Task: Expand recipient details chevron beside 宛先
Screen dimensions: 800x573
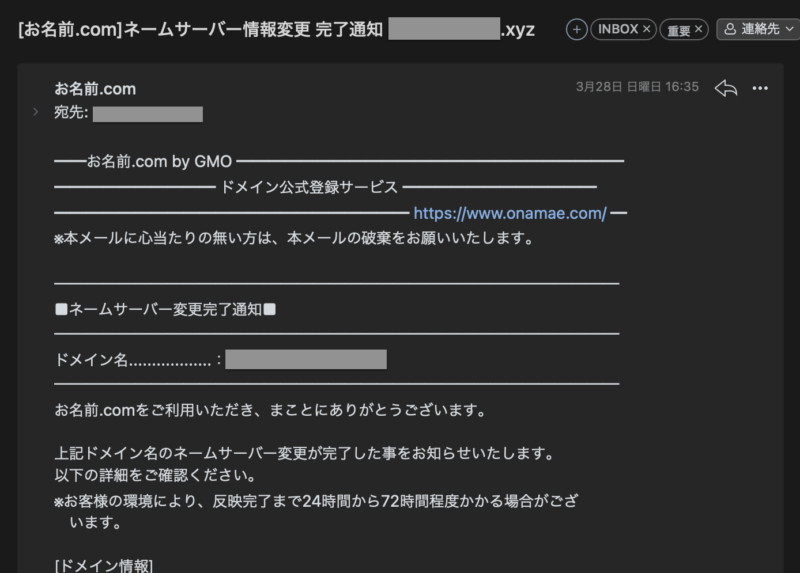Action: (x=36, y=112)
